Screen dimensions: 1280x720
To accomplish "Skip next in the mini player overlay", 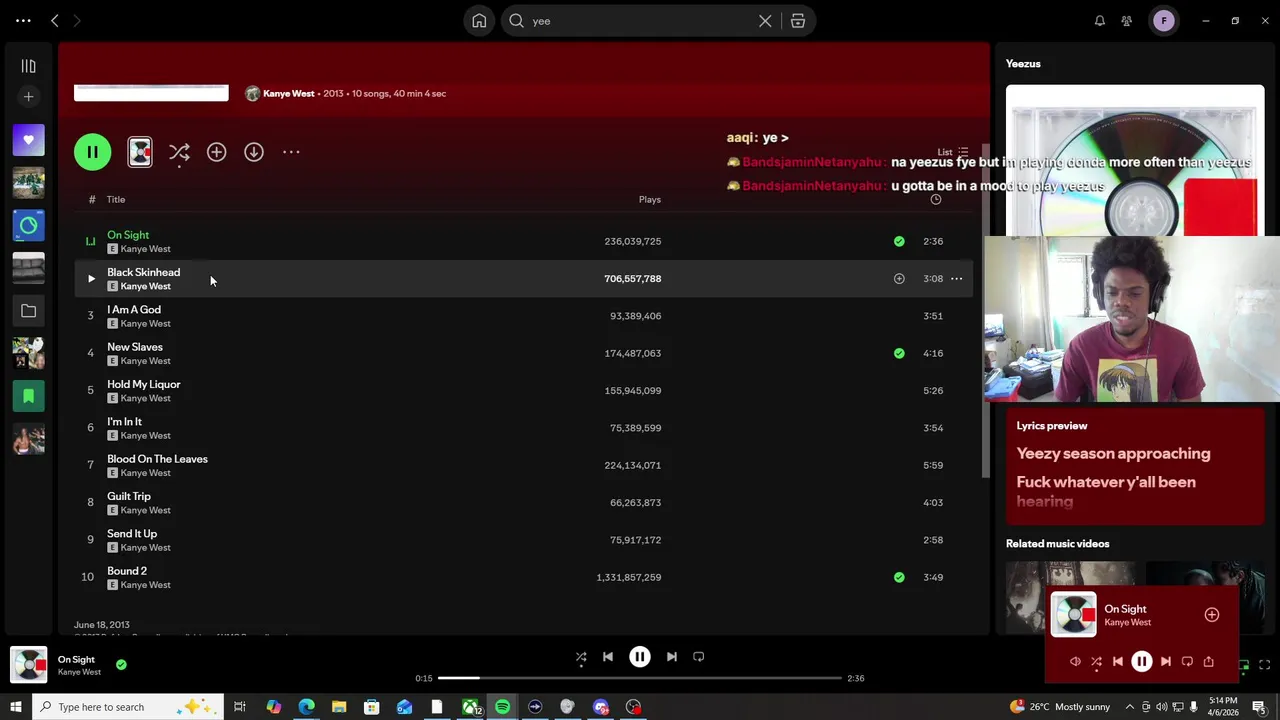I will tap(1166, 661).
